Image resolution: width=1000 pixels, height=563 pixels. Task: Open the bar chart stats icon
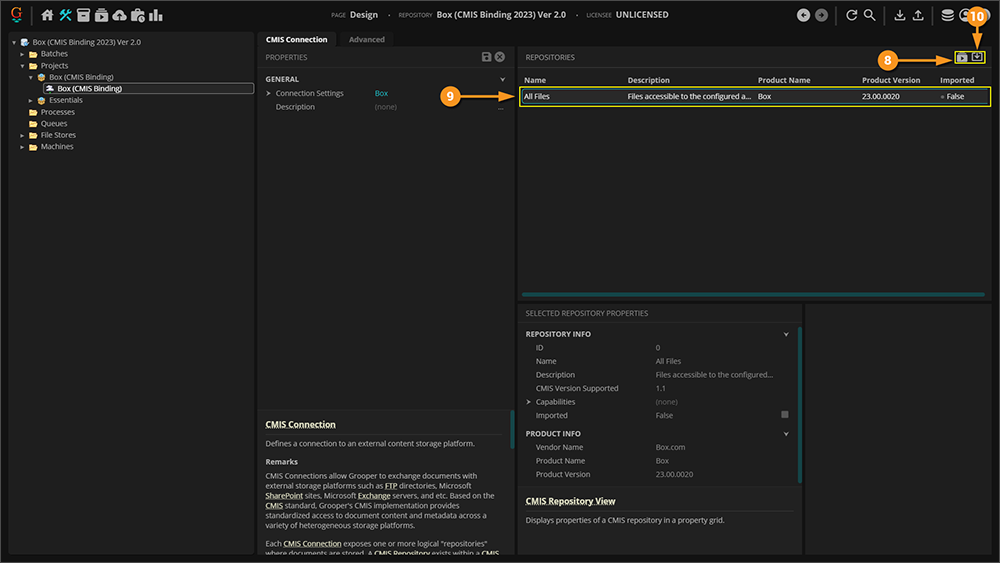point(155,15)
